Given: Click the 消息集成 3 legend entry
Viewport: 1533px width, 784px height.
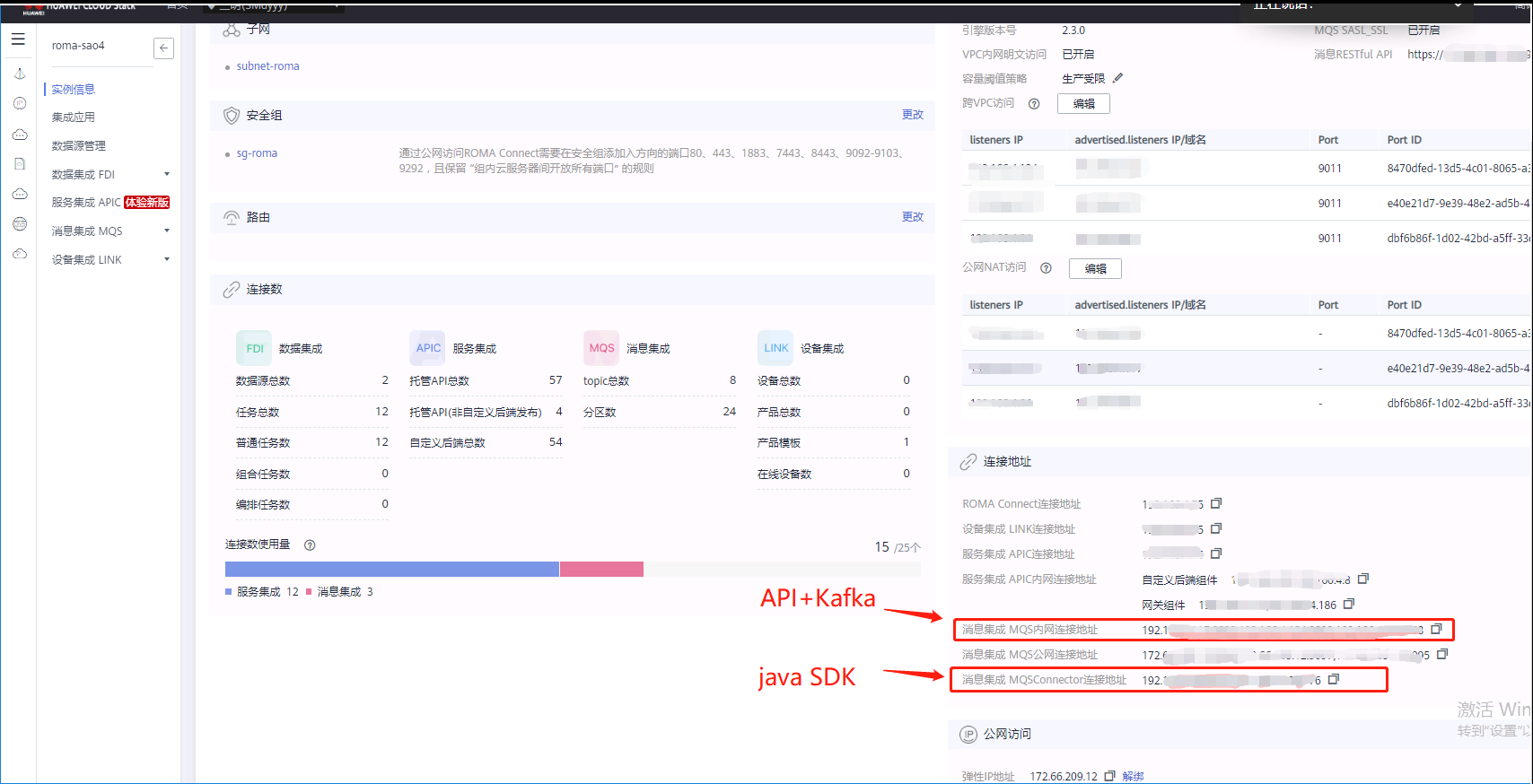Looking at the screenshot, I should tap(339, 592).
